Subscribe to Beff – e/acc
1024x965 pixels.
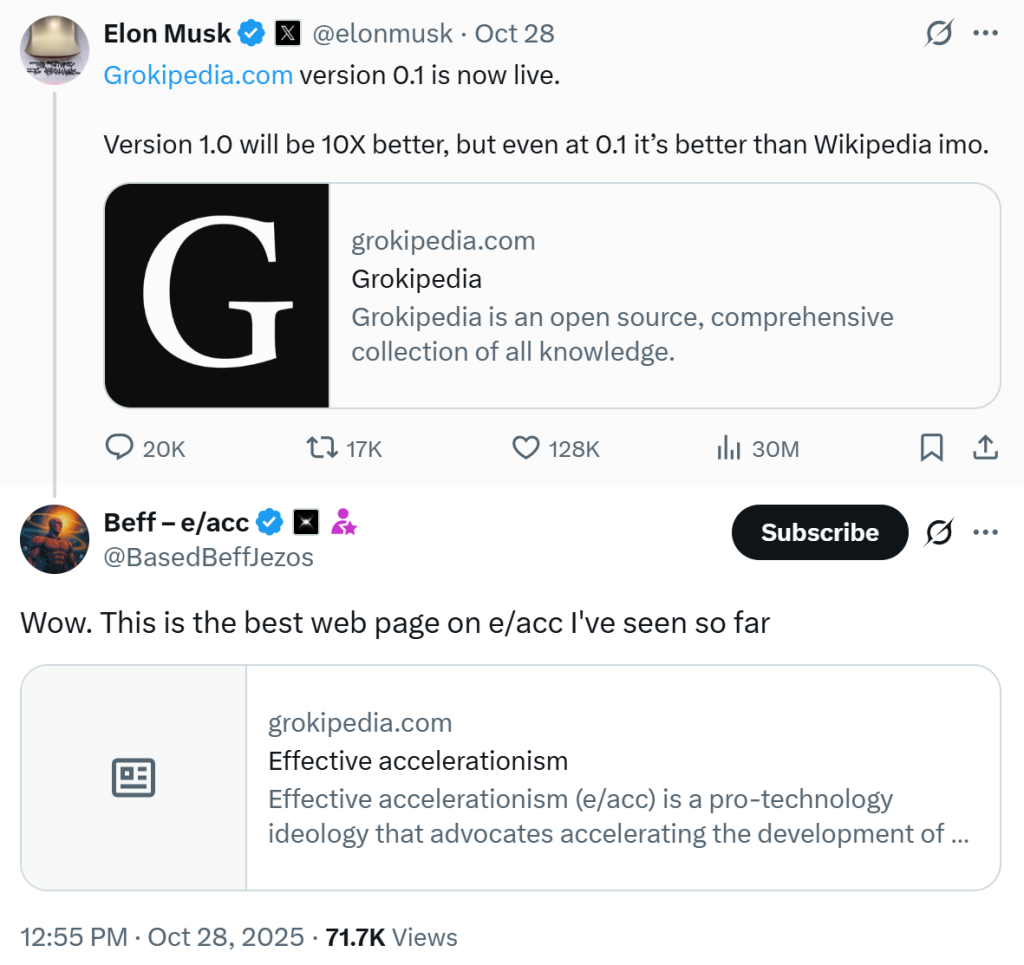[819, 533]
